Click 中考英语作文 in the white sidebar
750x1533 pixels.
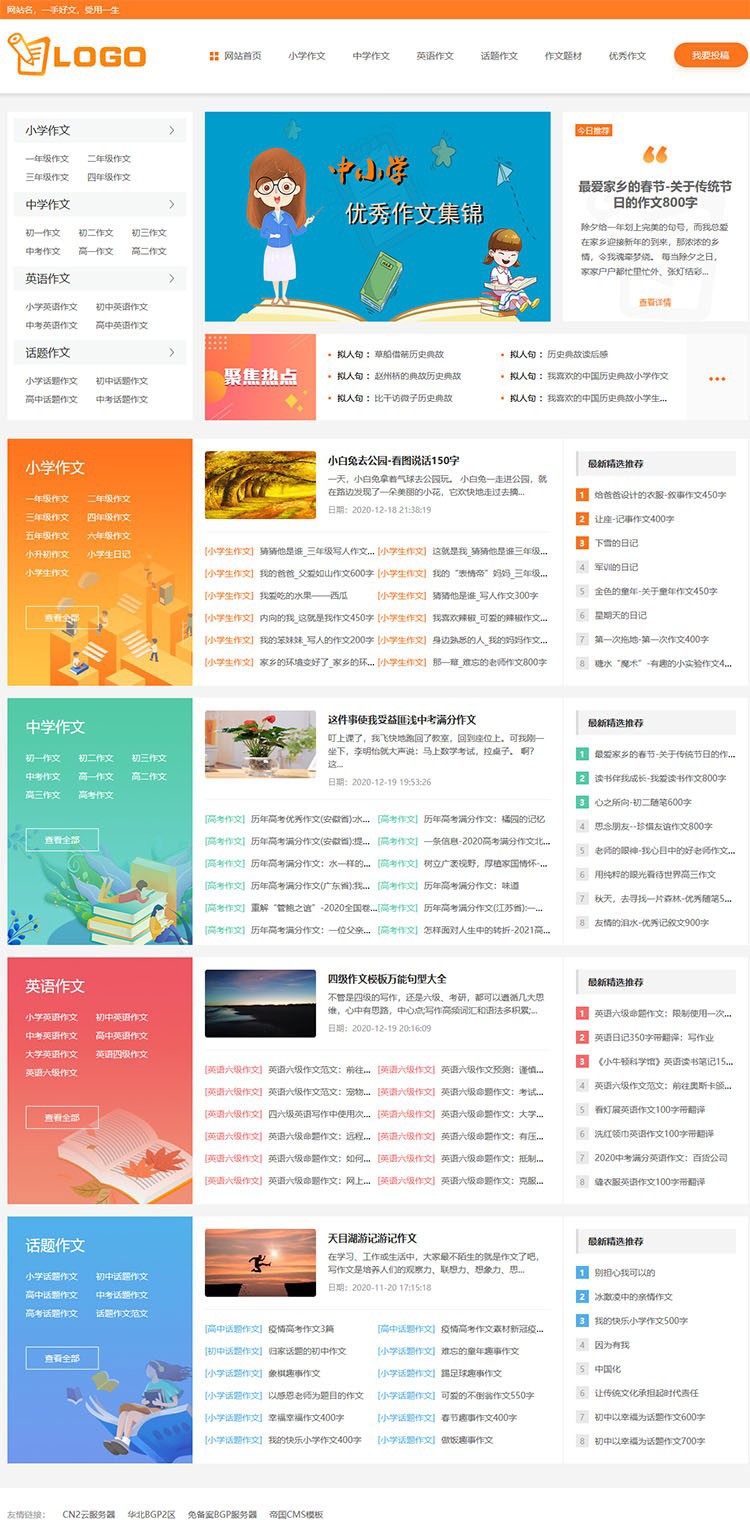pos(52,325)
